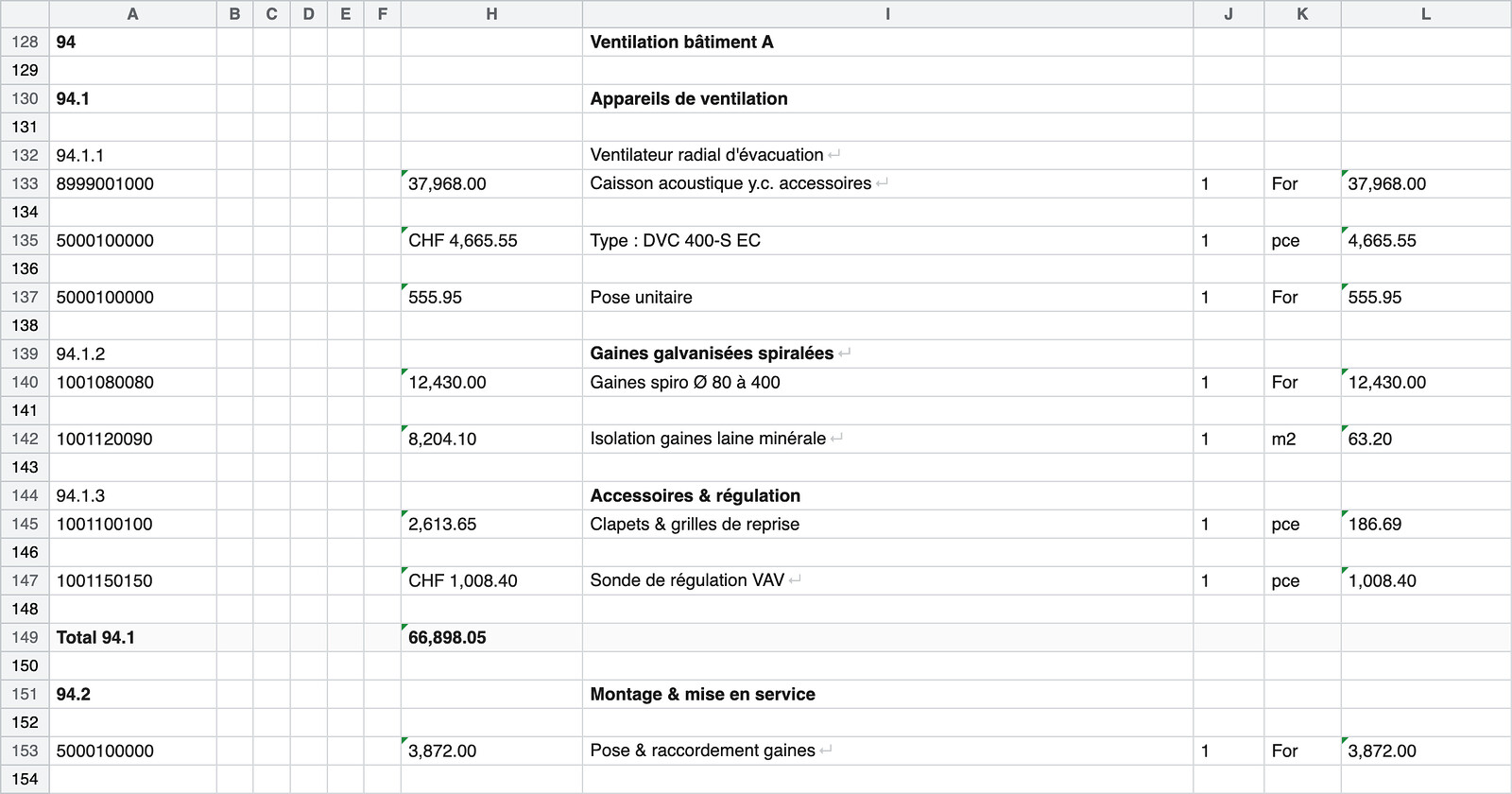
Task: Select 'Clapets & grilles de reprise' cell
Action: coord(887,524)
